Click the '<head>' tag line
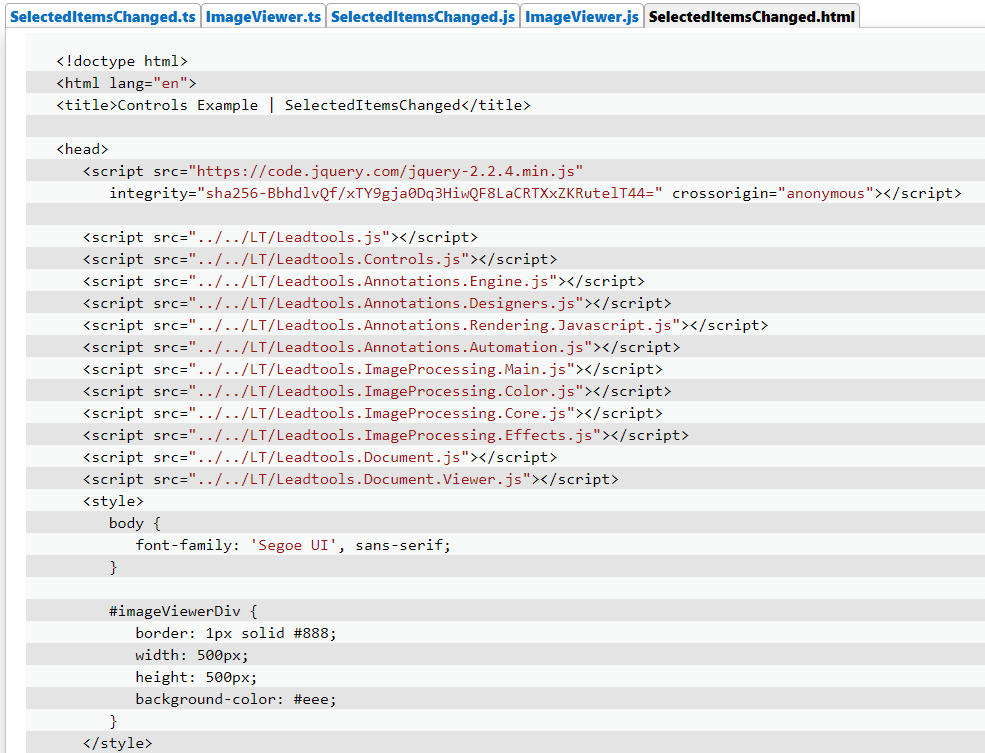Viewport: 985px width, 753px height. [82, 149]
